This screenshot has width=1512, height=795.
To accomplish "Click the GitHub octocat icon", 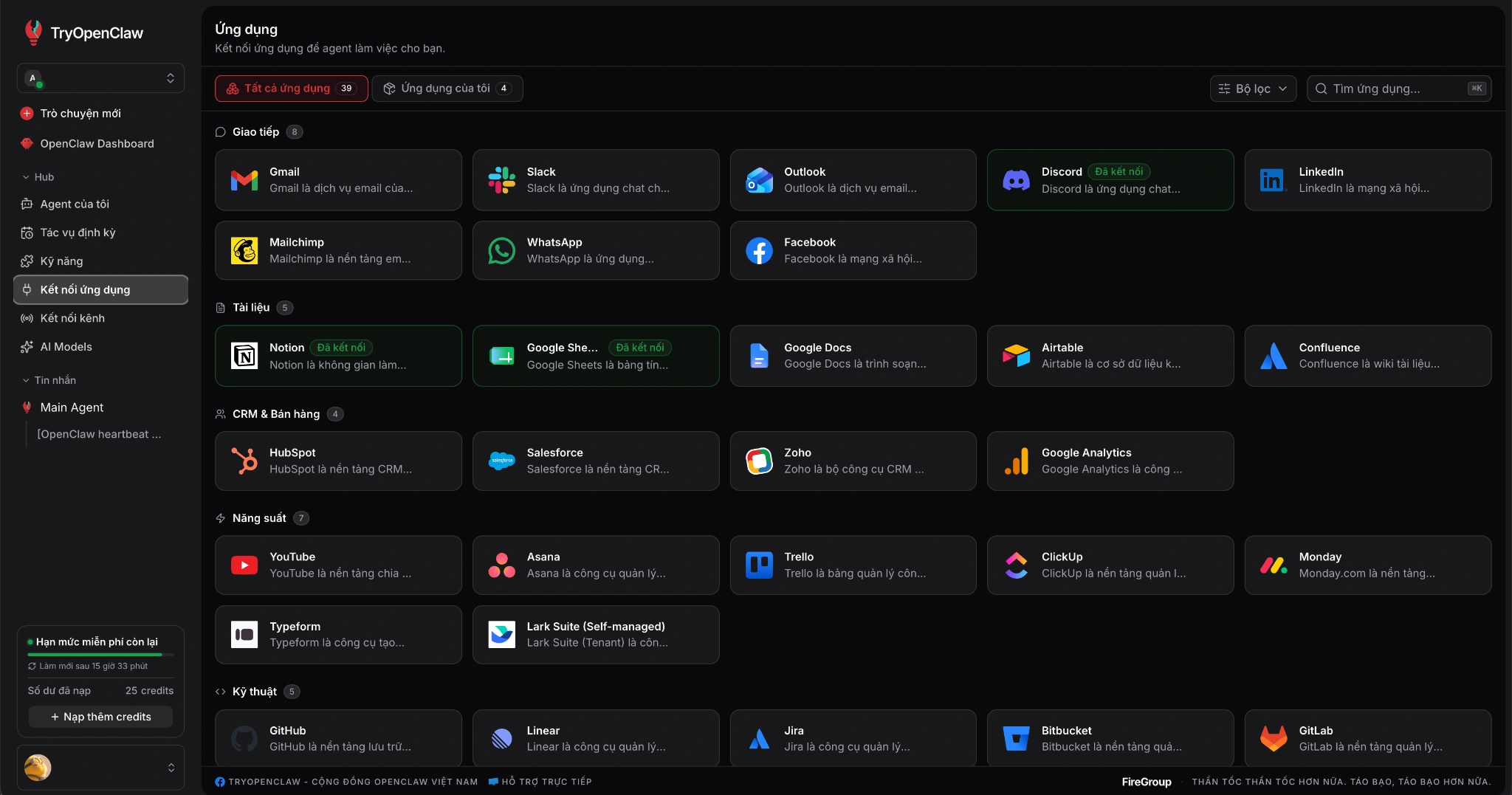I will (x=244, y=738).
